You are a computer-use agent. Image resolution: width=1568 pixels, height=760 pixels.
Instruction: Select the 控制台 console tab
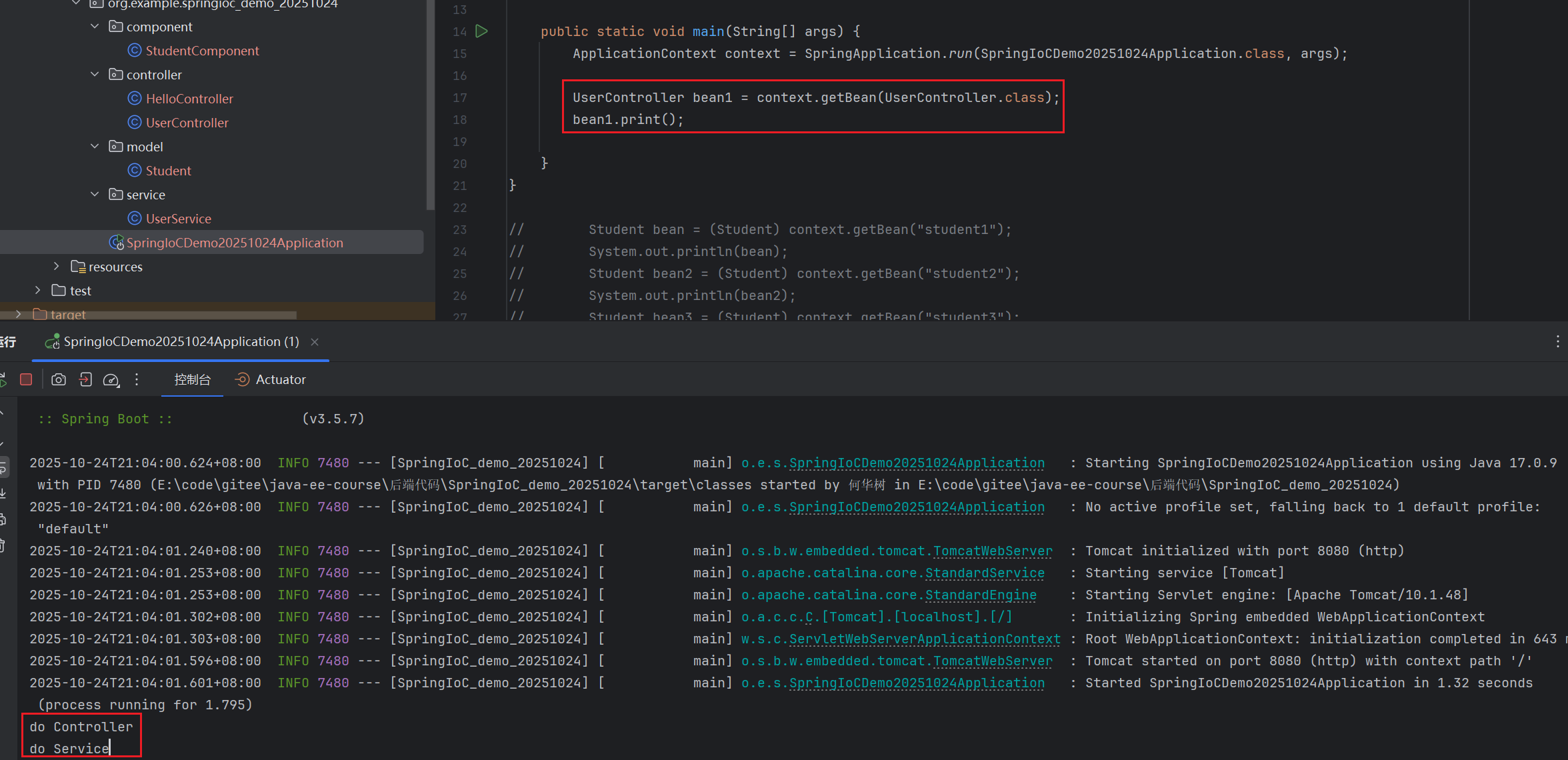tap(192, 379)
